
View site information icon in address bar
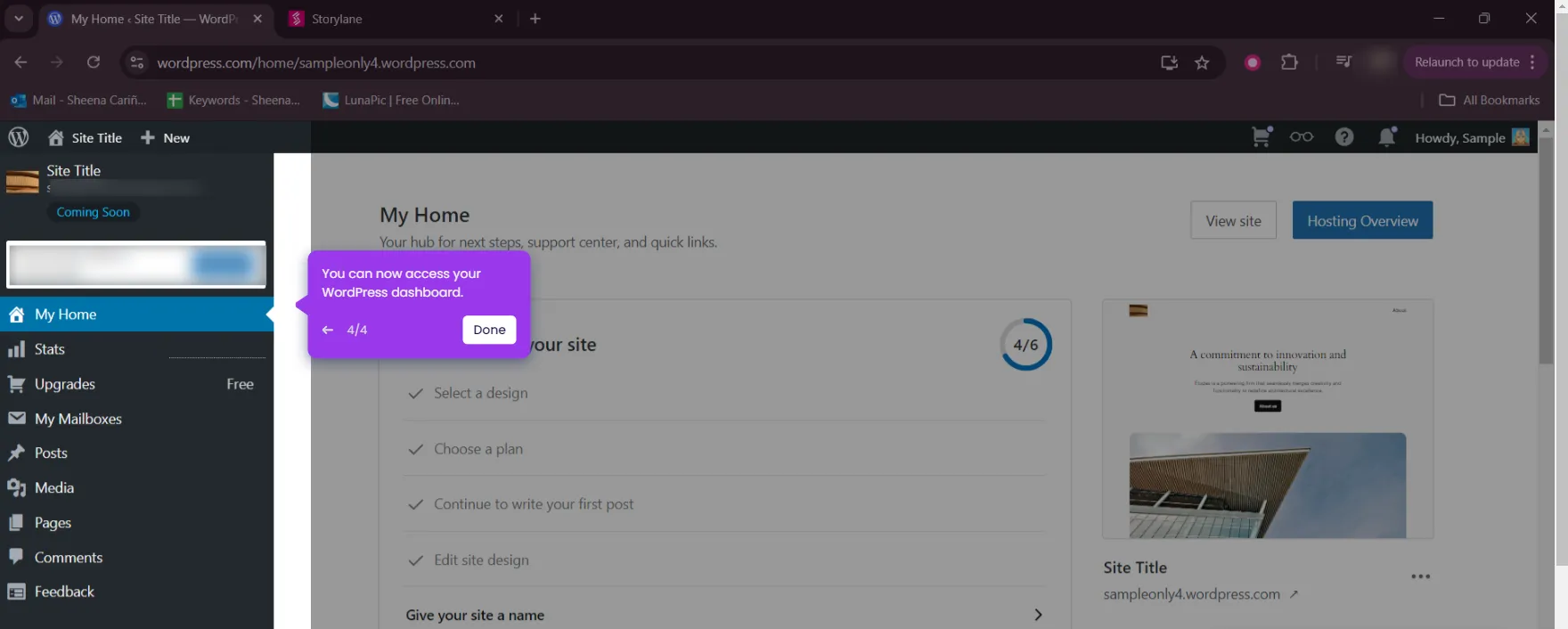[136, 62]
